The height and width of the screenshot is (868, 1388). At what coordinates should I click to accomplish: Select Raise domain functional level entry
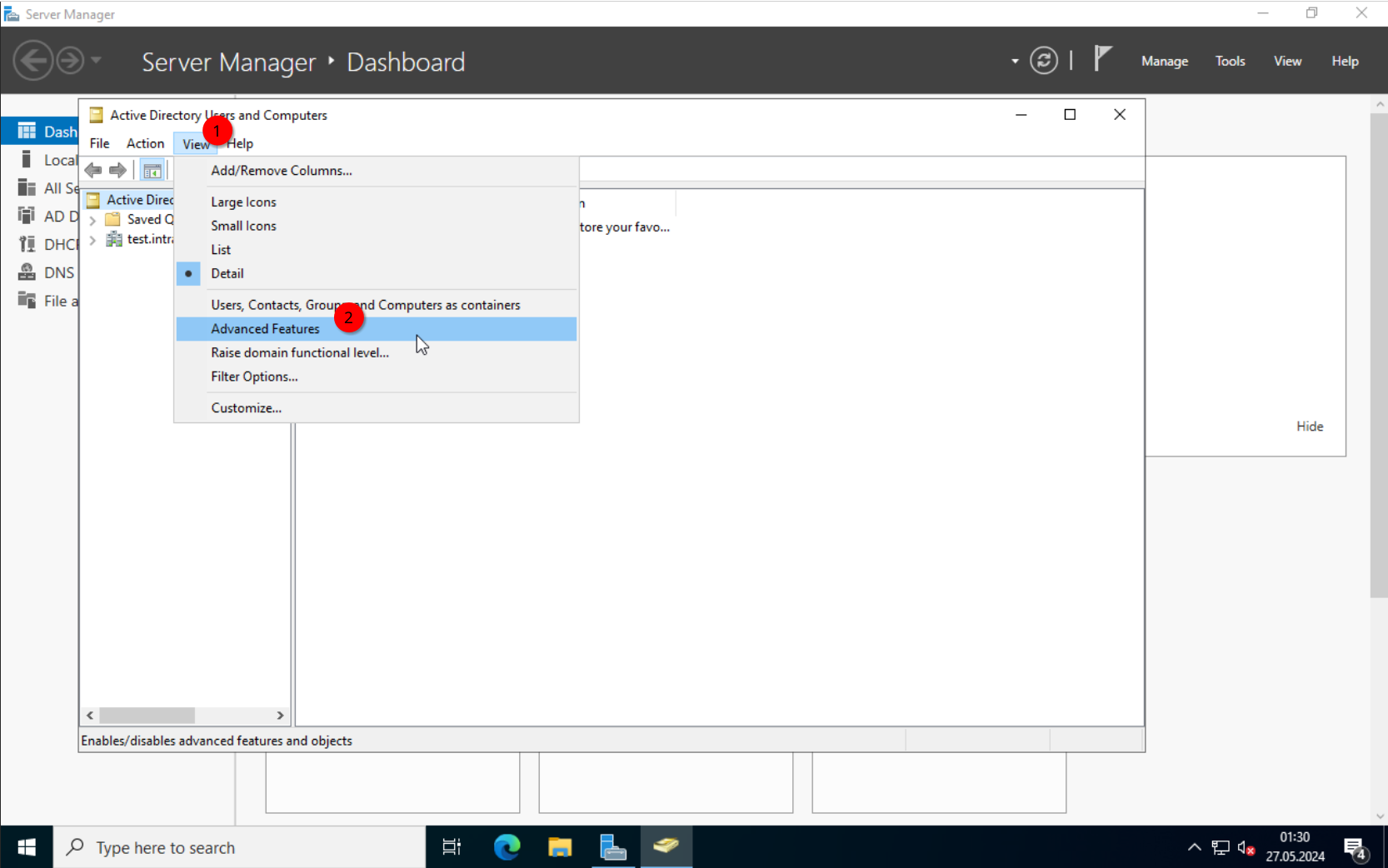[376, 352]
